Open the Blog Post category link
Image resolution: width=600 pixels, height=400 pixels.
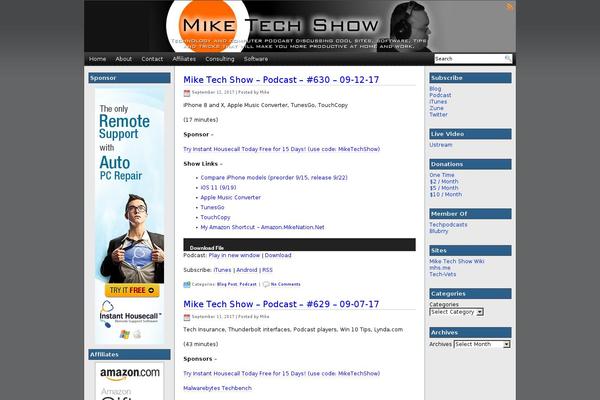coord(227,284)
